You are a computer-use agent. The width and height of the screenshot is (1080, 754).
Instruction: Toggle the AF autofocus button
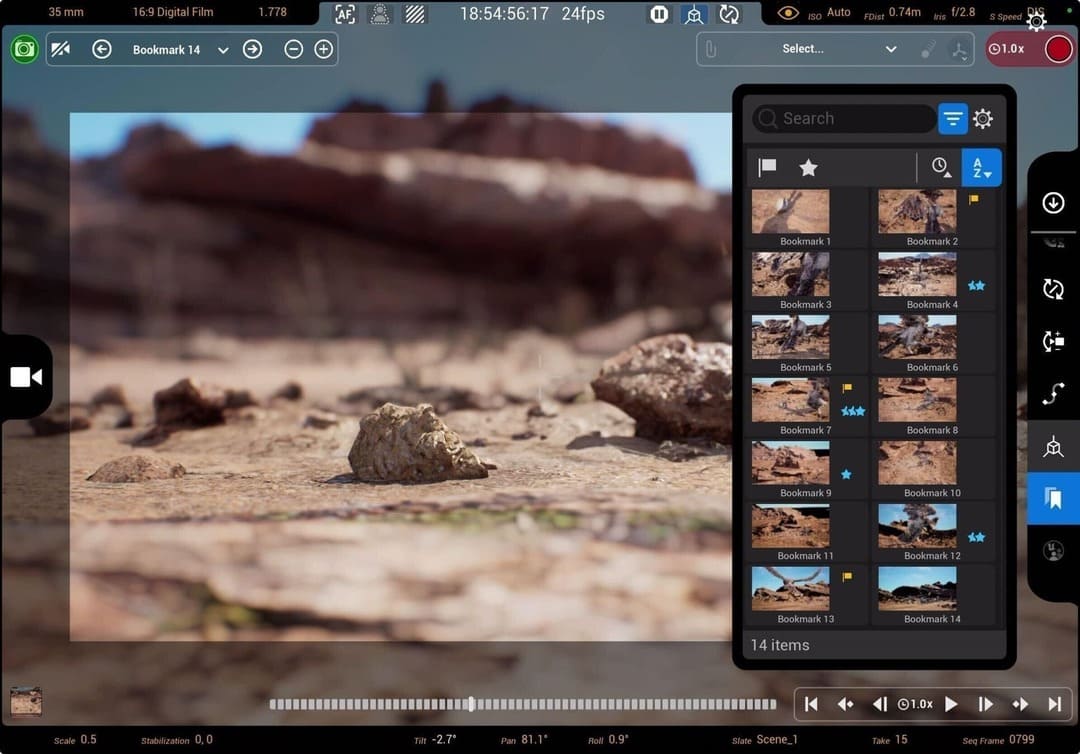click(x=345, y=14)
